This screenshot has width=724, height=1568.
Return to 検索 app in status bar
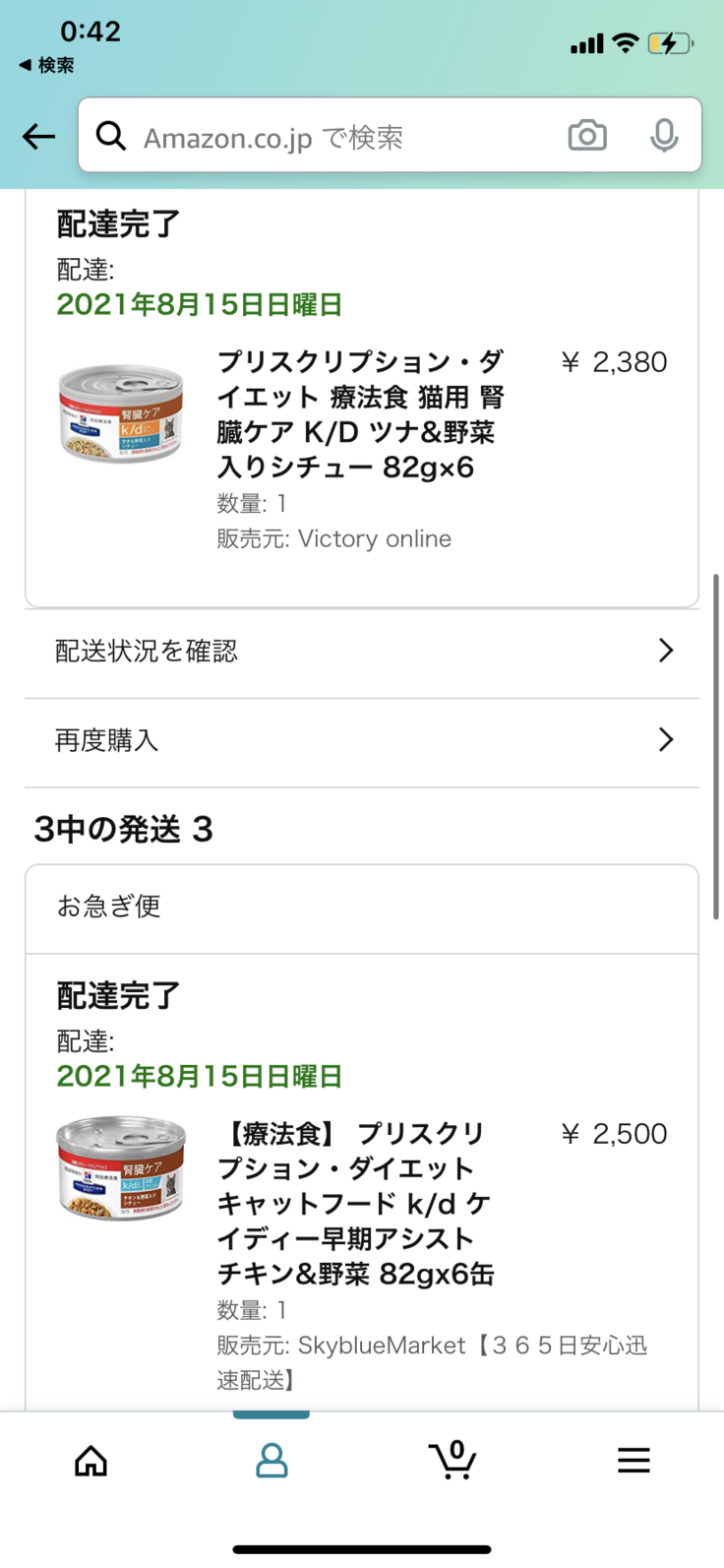click(x=46, y=66)
